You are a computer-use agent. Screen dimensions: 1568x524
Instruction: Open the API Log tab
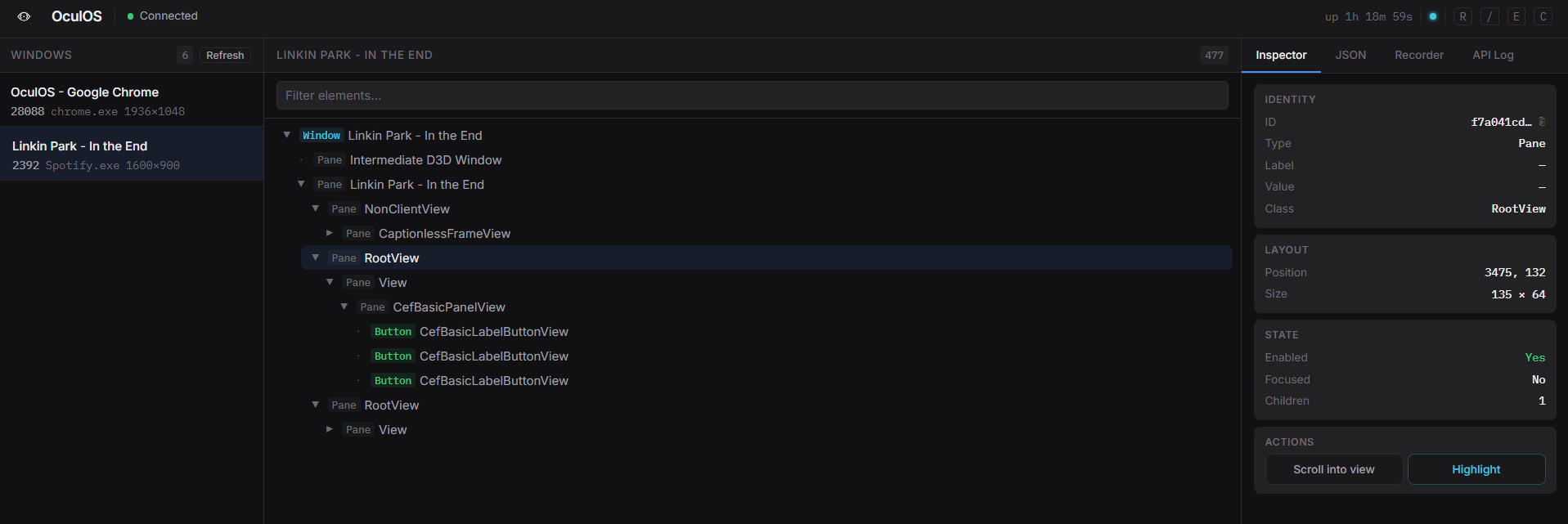[x=1493, y=55]
